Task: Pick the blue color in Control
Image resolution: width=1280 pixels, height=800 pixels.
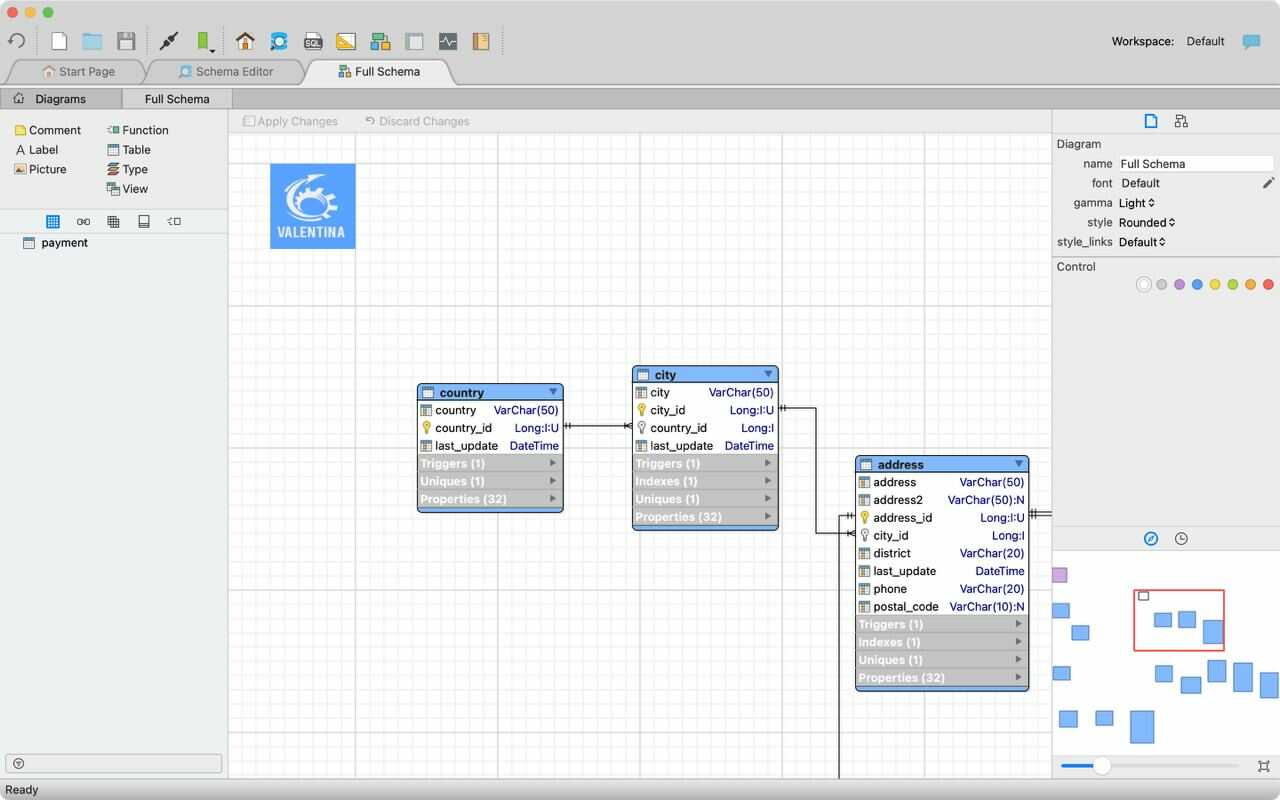Action: (1197, 285)
